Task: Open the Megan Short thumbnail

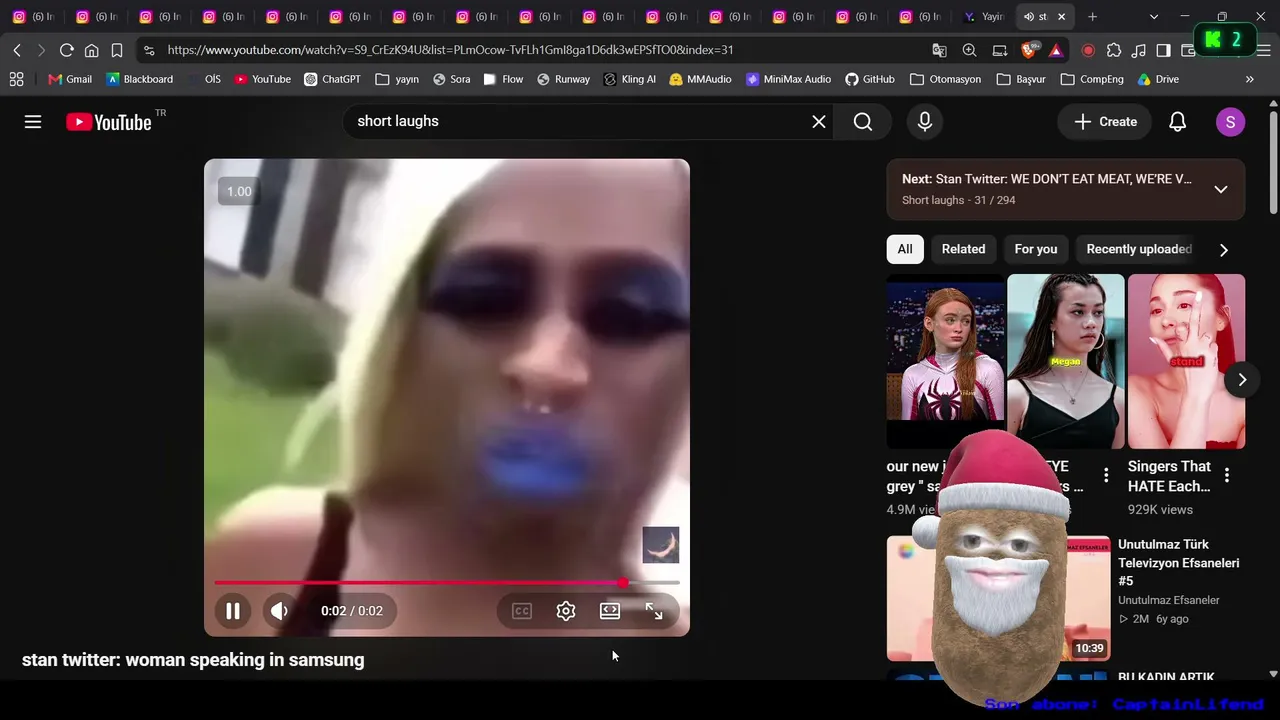Action: click(1065, 361)
